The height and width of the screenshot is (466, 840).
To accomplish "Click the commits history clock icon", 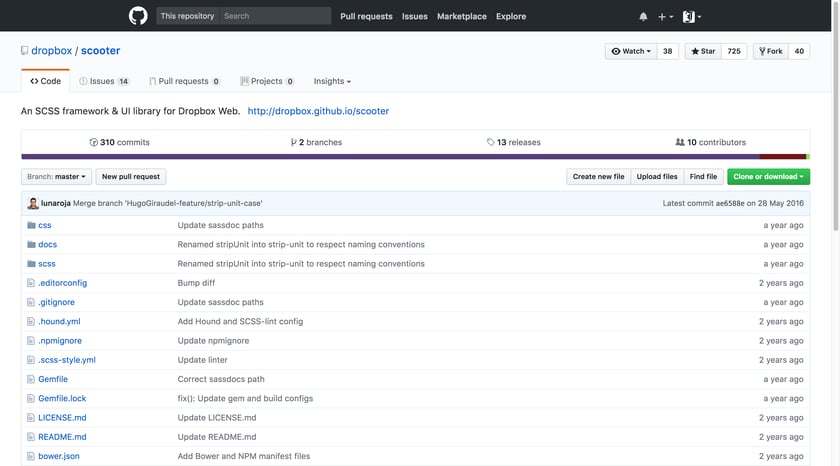I will [x=94, y=142].
